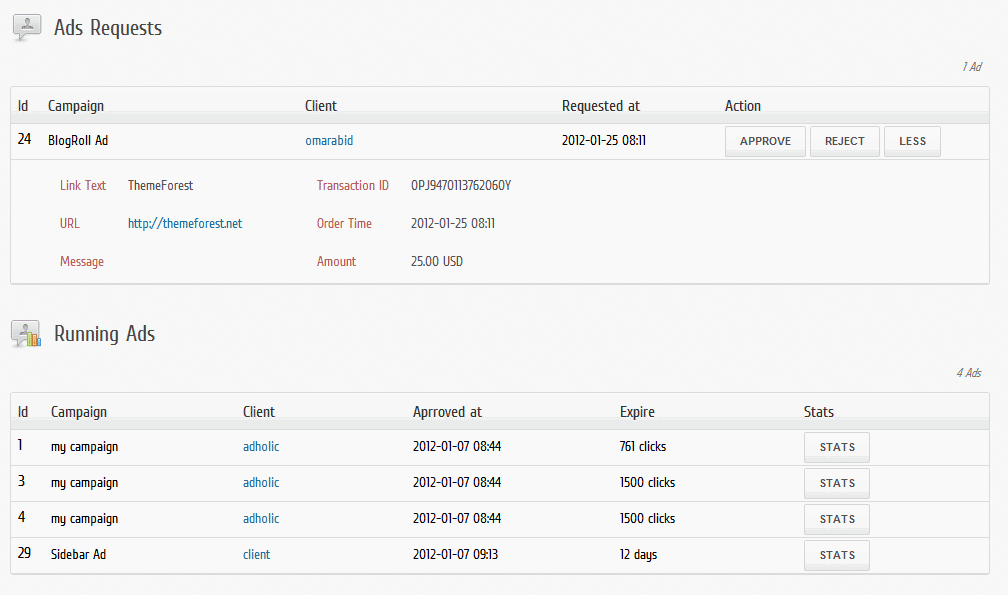Open adholic client link in row 4
Screen dimensions: 1008x595
(261, 519)
